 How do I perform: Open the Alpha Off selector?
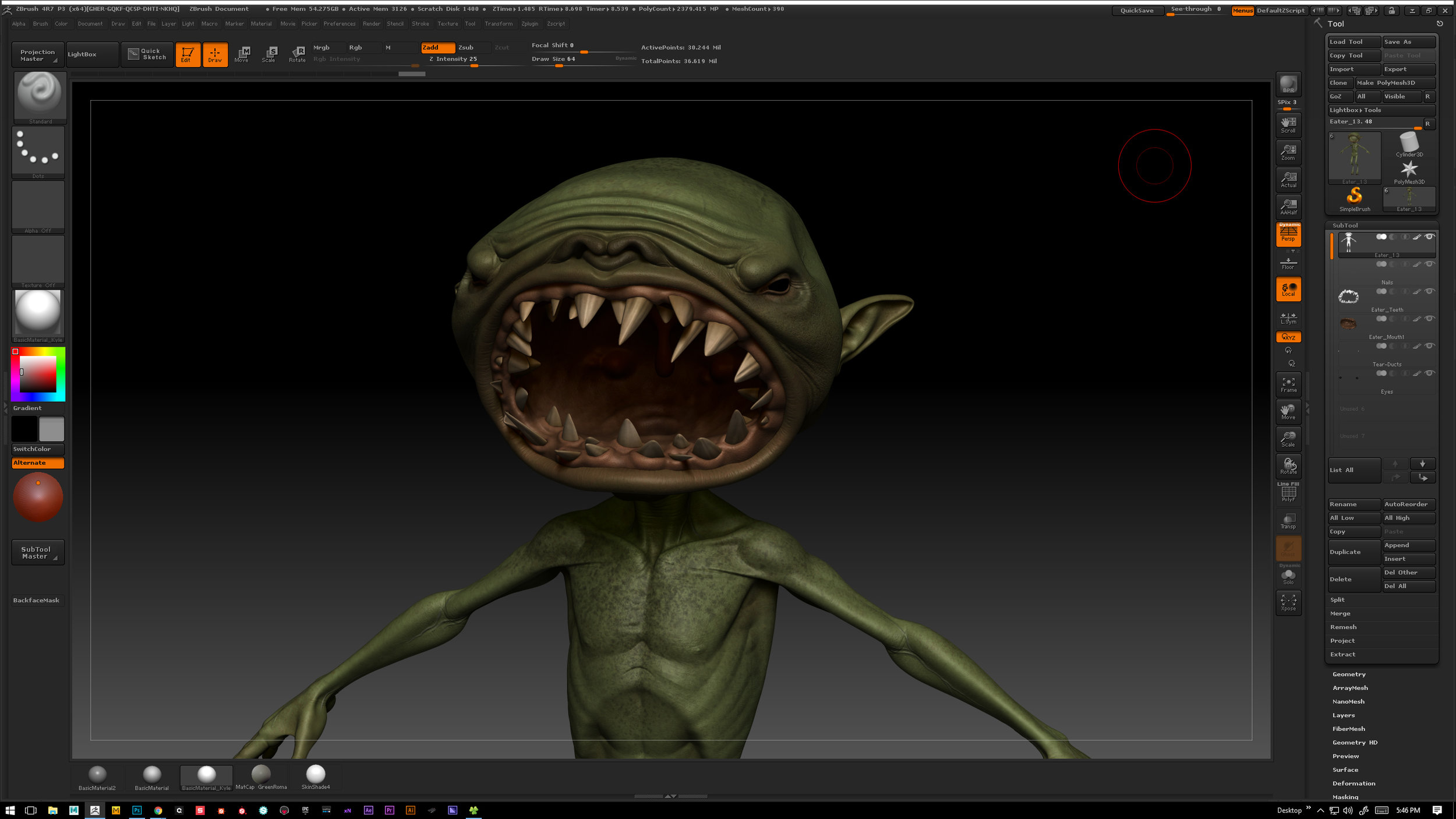(x=38, y=207)
